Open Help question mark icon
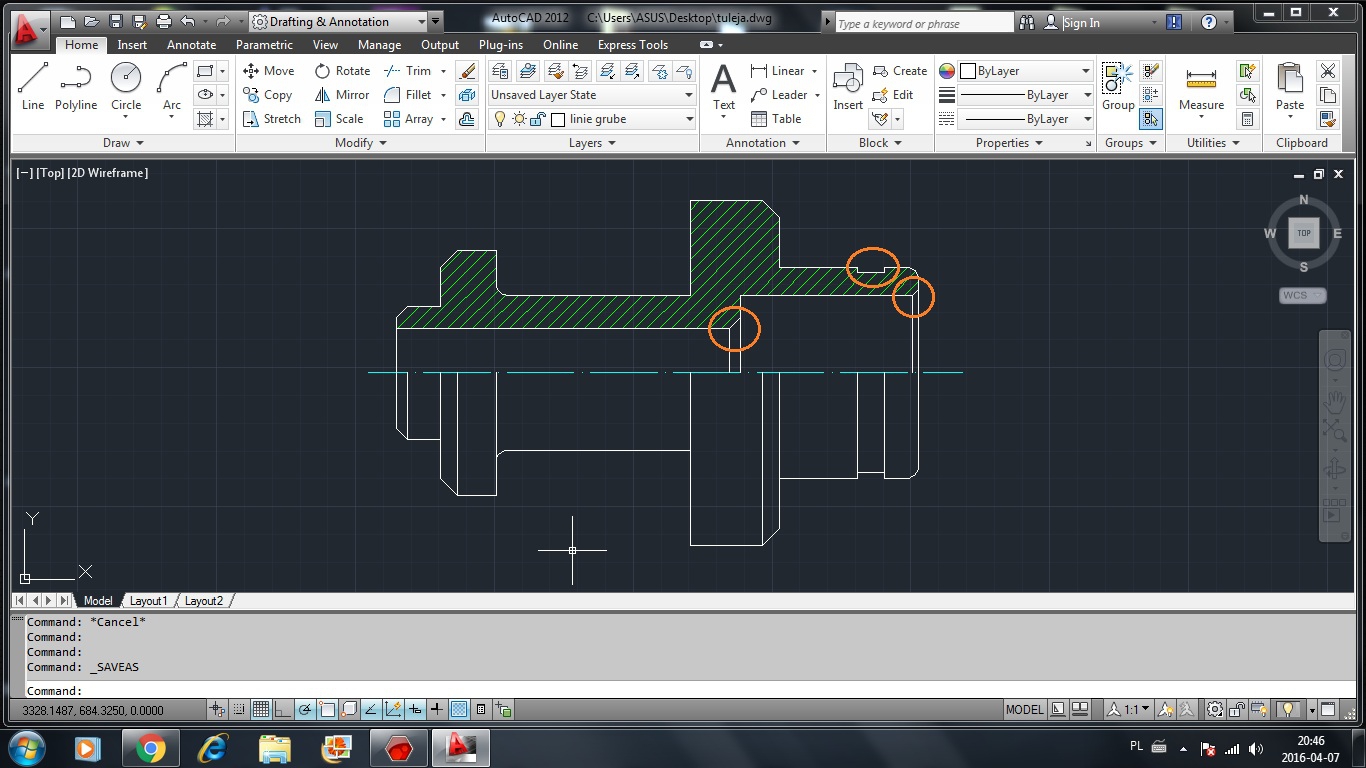Image resolution: width=1366 pixels, height=768 pixels. point(1208,22)
